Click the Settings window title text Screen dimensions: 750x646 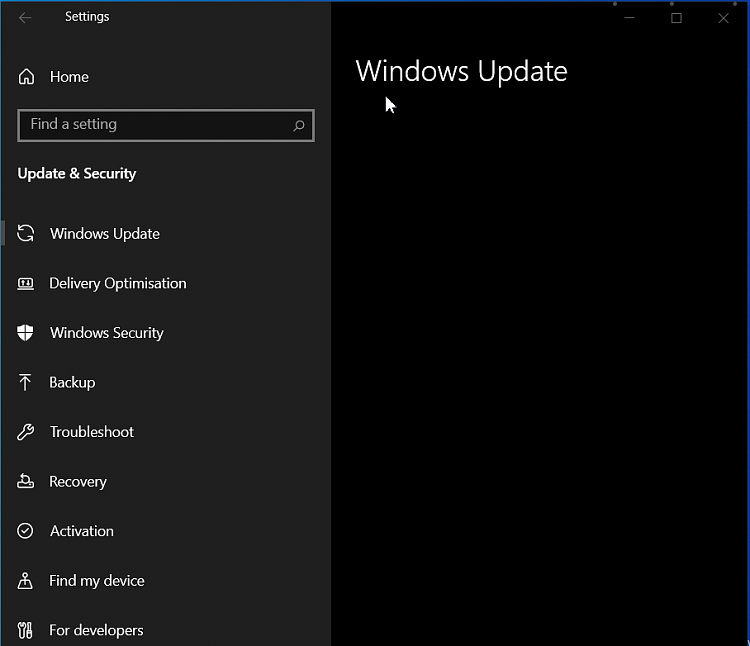[x=87, y=17]
